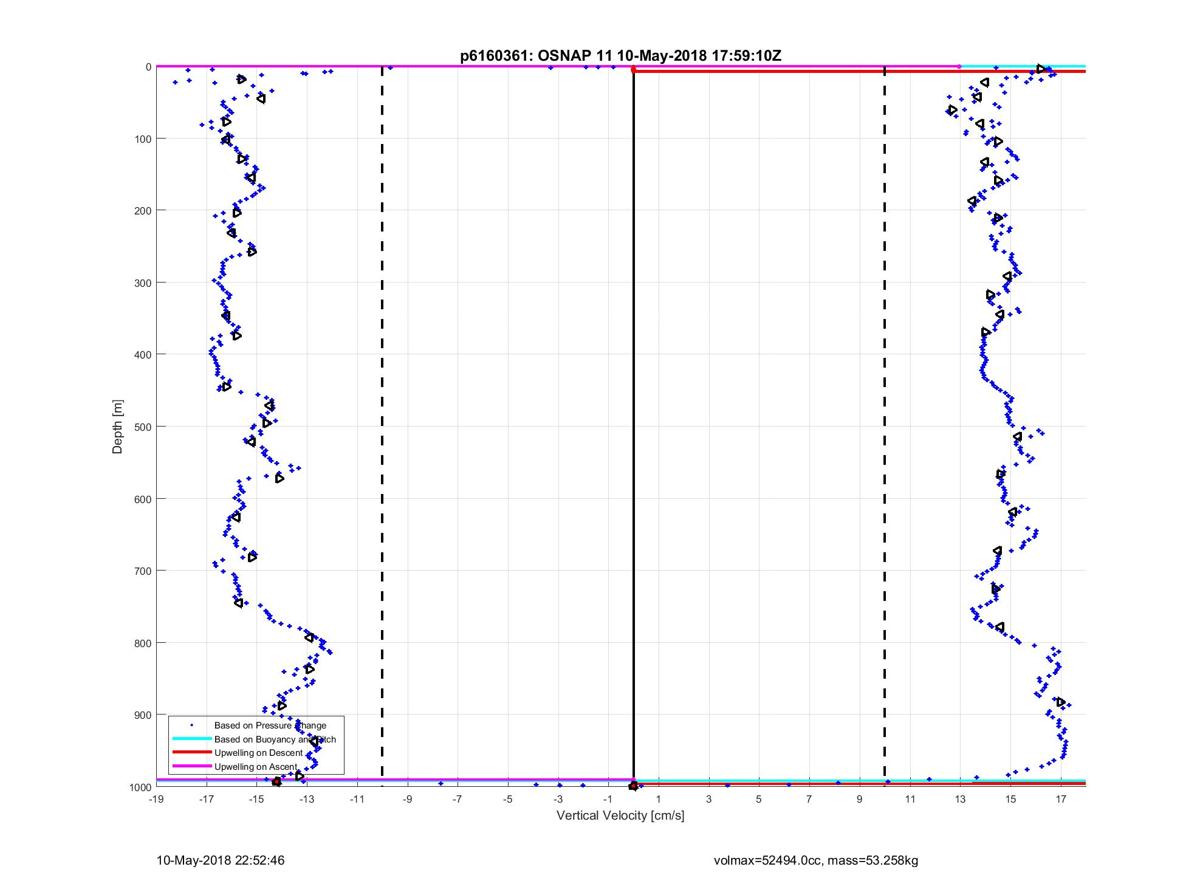Pick the red line sample in legend

point(191,752)
